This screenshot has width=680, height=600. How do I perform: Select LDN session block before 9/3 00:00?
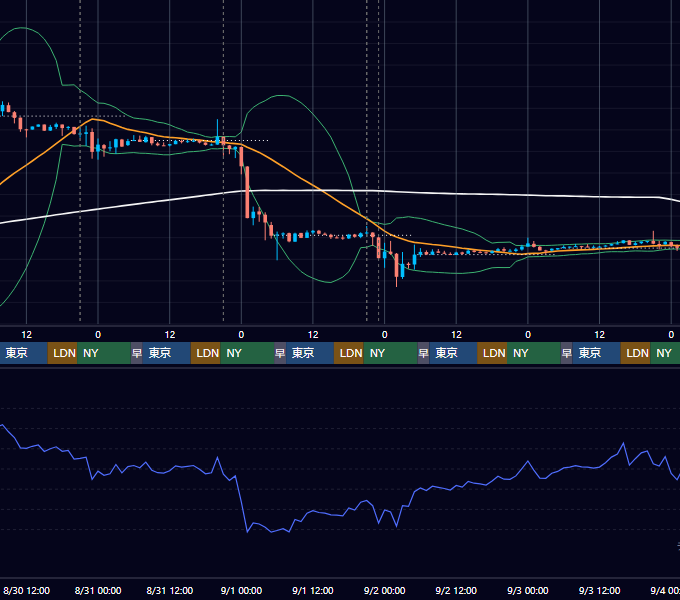pos(492,353)
